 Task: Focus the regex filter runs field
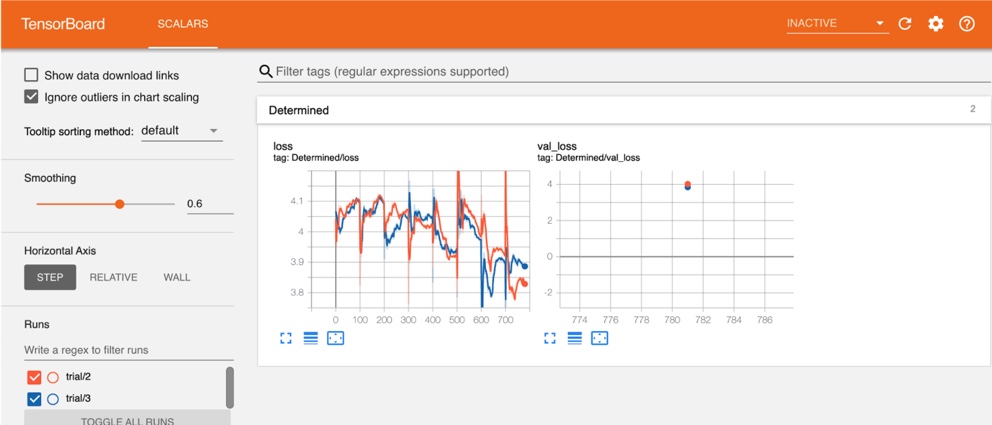point(128,350)
